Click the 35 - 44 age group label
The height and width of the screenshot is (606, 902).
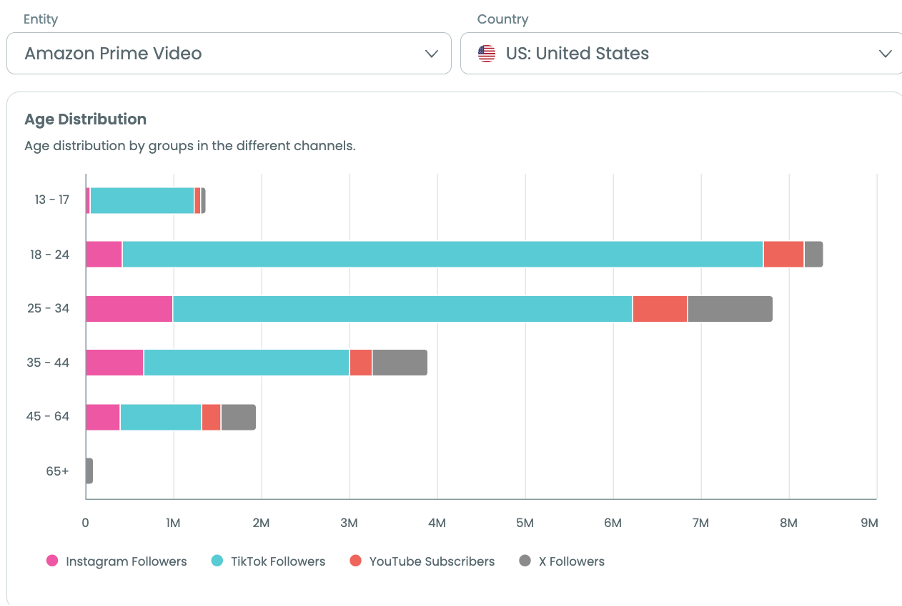click(x=48, y=363)
